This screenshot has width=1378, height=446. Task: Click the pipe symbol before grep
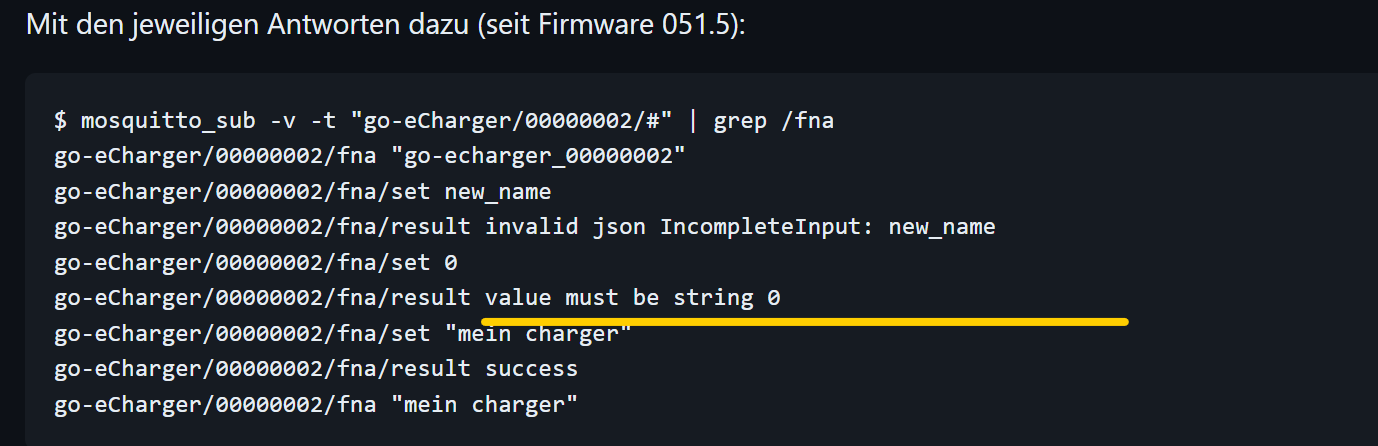click(691, 122)
